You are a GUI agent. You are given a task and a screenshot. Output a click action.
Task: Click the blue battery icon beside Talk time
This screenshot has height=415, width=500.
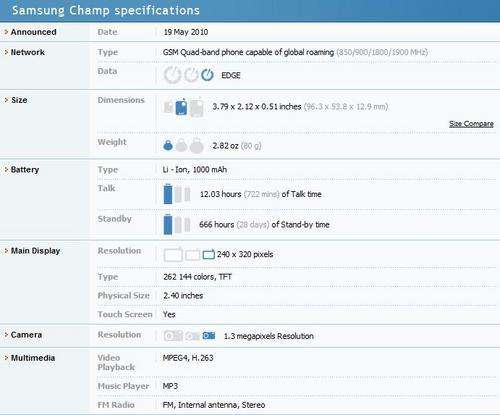[168, 194]
